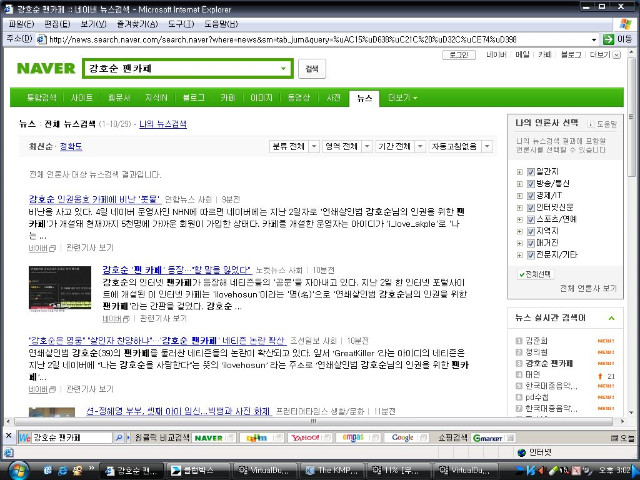Switch to the 통합검색 tab
This screenshot has width=640, height=480.
click(41, 98)
